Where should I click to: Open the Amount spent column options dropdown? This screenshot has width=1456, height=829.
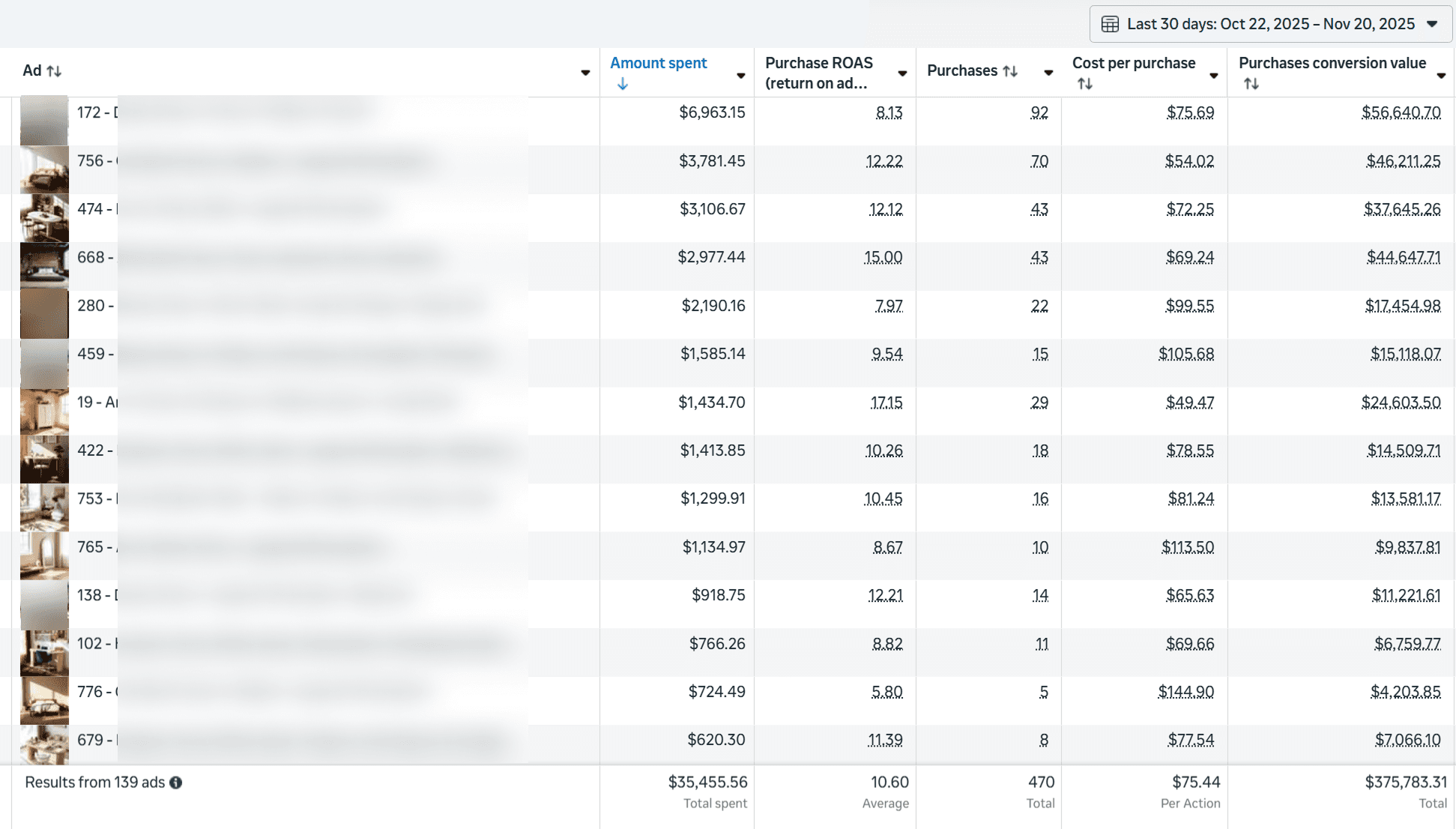pos(740,76)
